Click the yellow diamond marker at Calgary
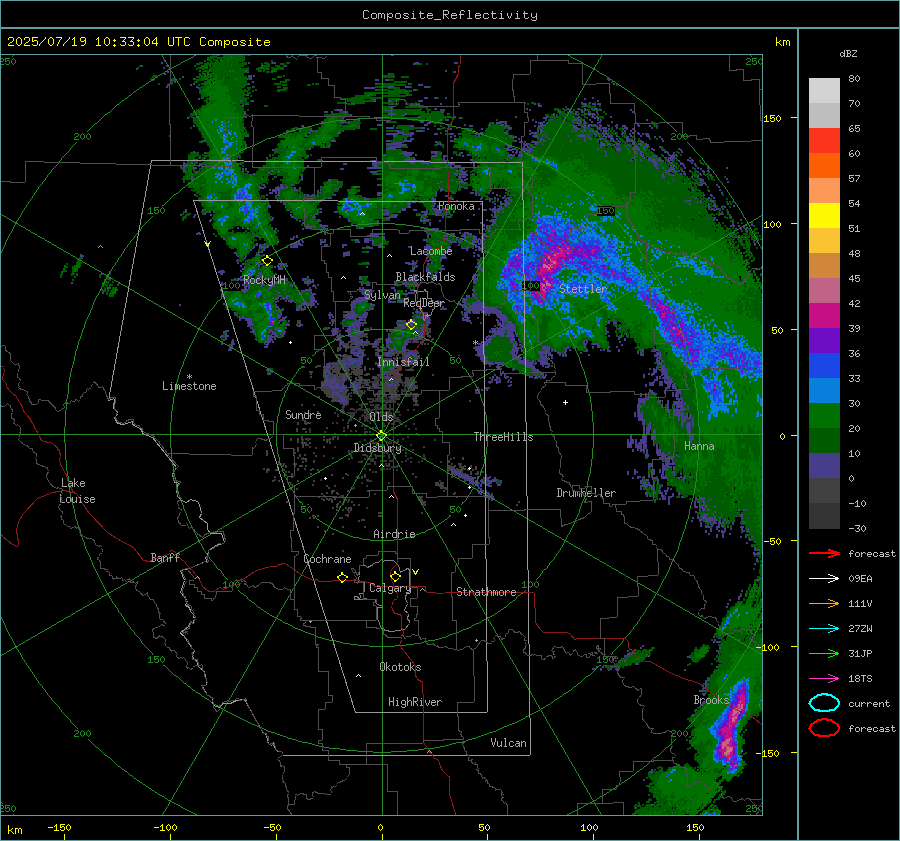 pyautogui.click(x=395, y=576)
